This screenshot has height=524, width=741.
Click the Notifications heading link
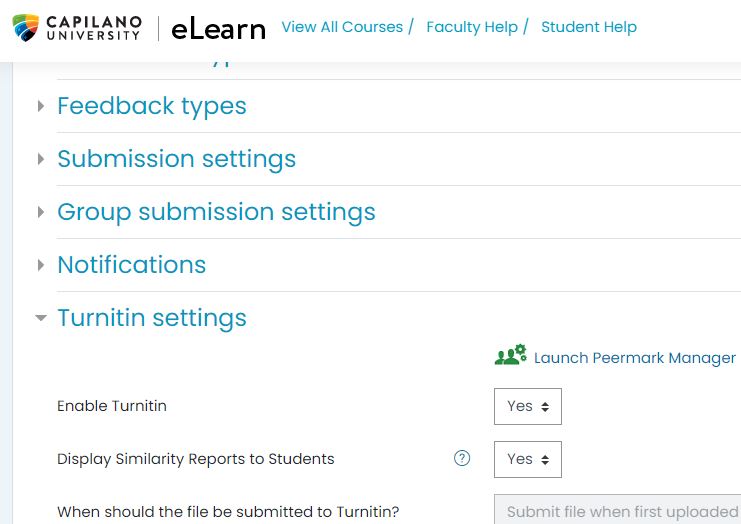click(x=132, y=265)
